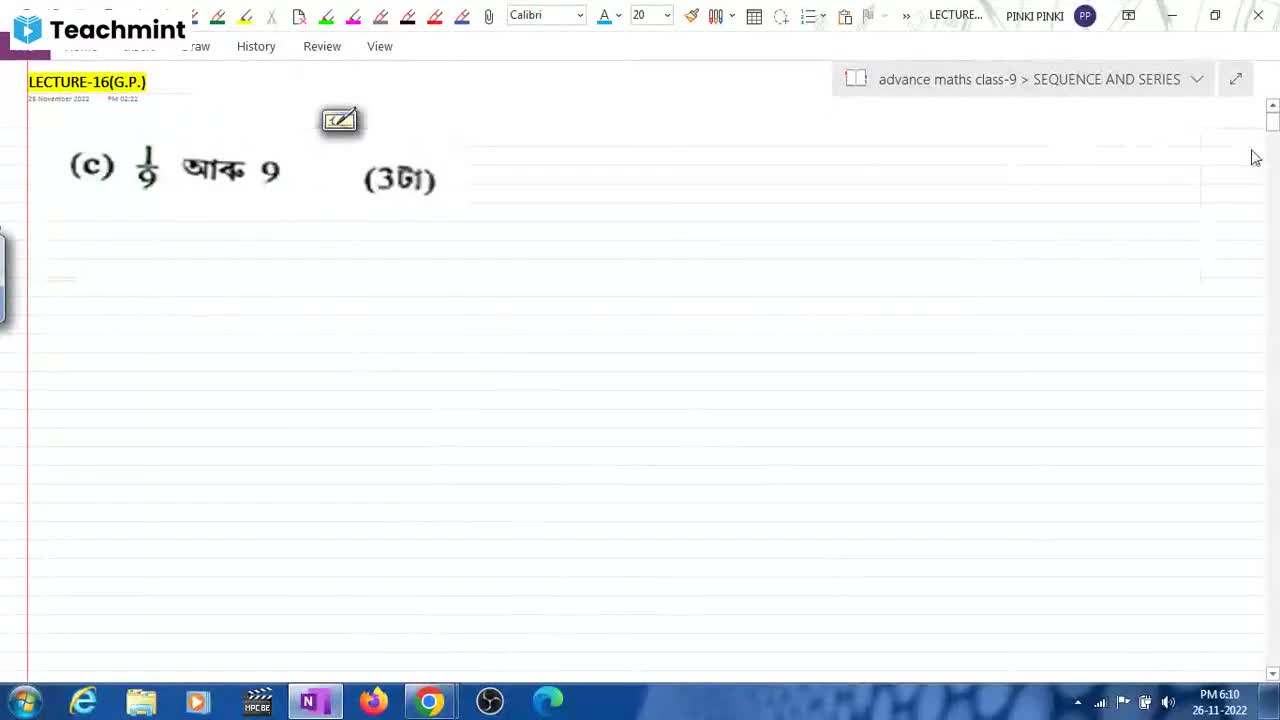
Task: Click the To Do tag flag icon
Action: click(x=868, y=16)
